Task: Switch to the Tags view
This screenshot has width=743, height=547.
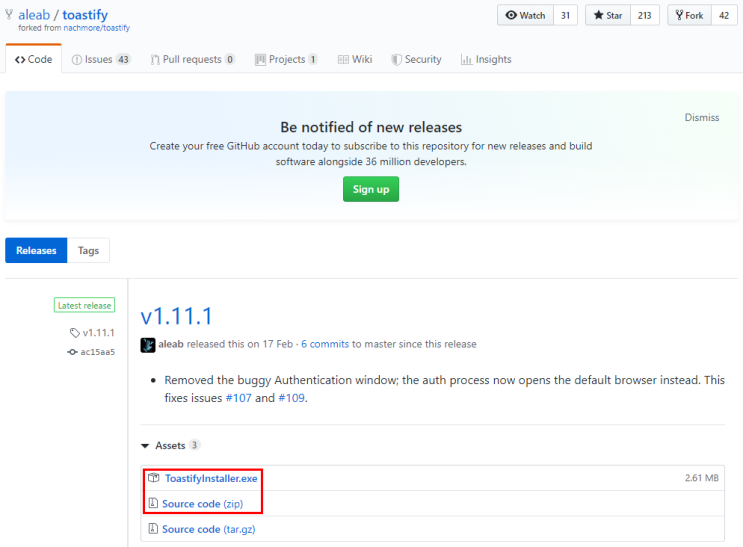Action: coord(89,250)
